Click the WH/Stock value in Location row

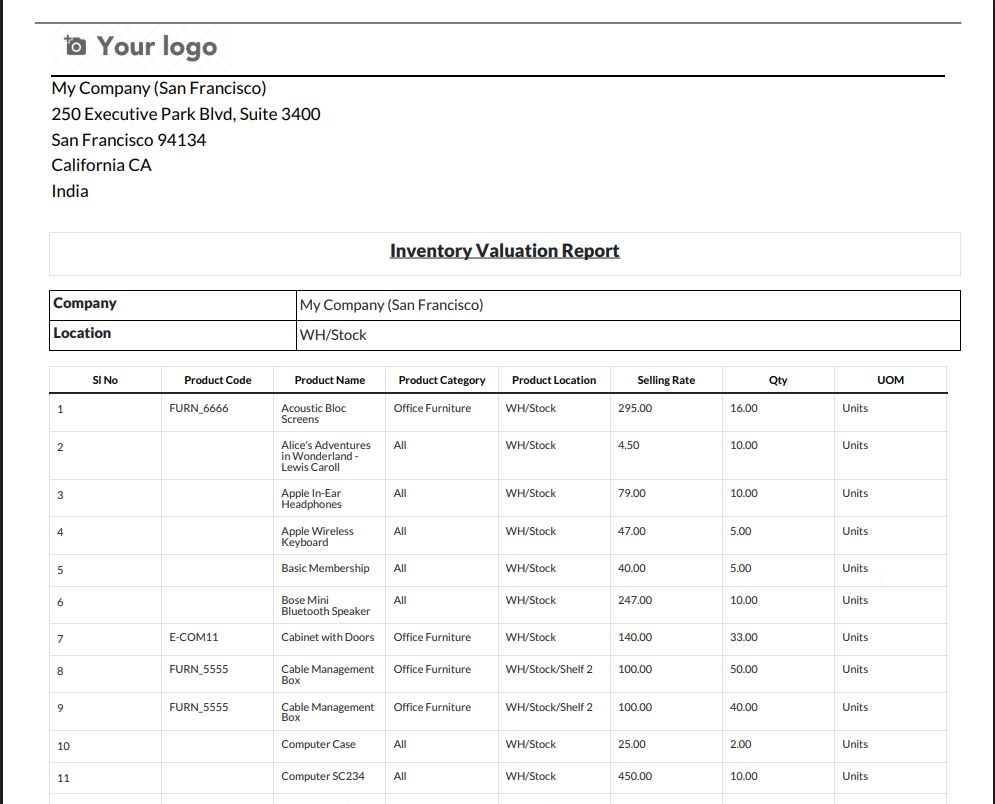pos(333,335)
